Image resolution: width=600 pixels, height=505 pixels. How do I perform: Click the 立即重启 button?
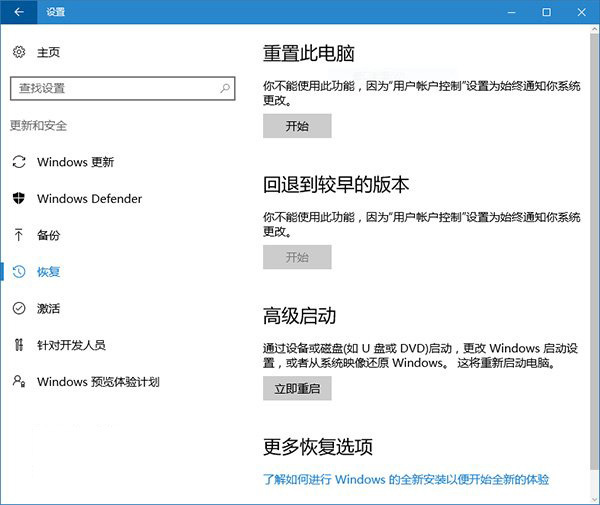point(297,388)
